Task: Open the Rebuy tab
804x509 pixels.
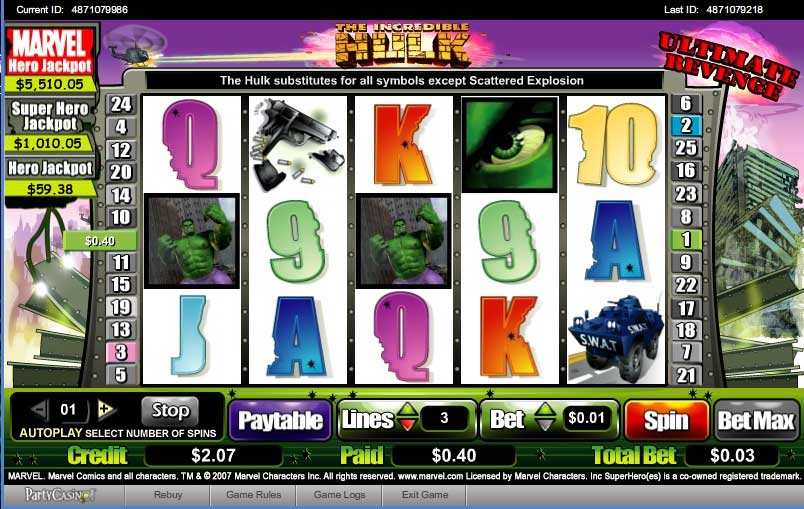Action: [x=168, y=495]
